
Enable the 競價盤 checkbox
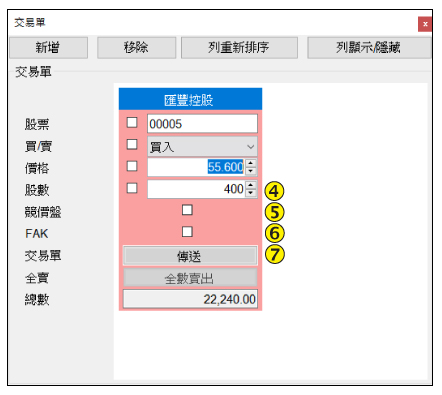187,210
